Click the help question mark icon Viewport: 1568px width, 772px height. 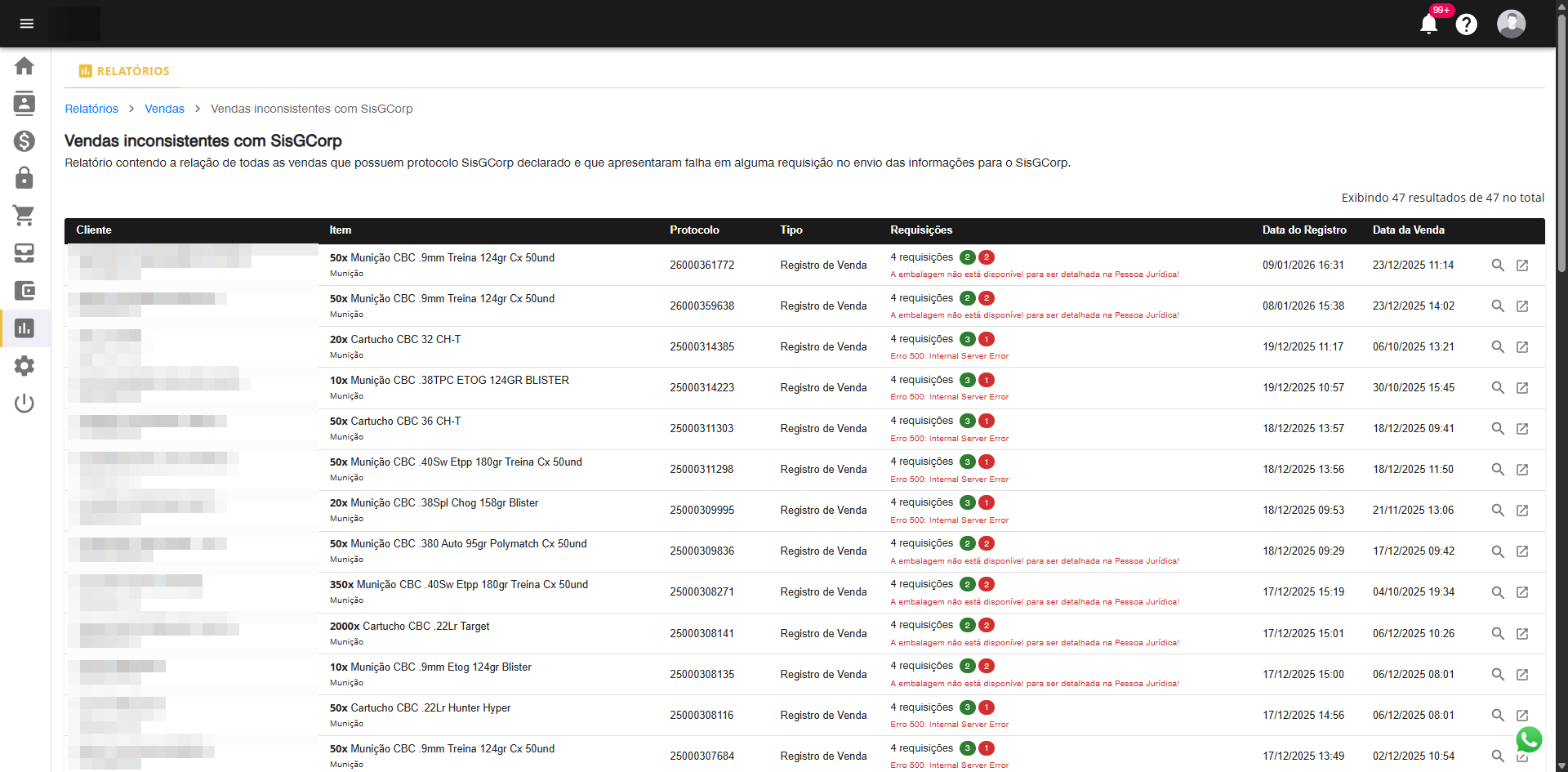[x=1467, y=25]
